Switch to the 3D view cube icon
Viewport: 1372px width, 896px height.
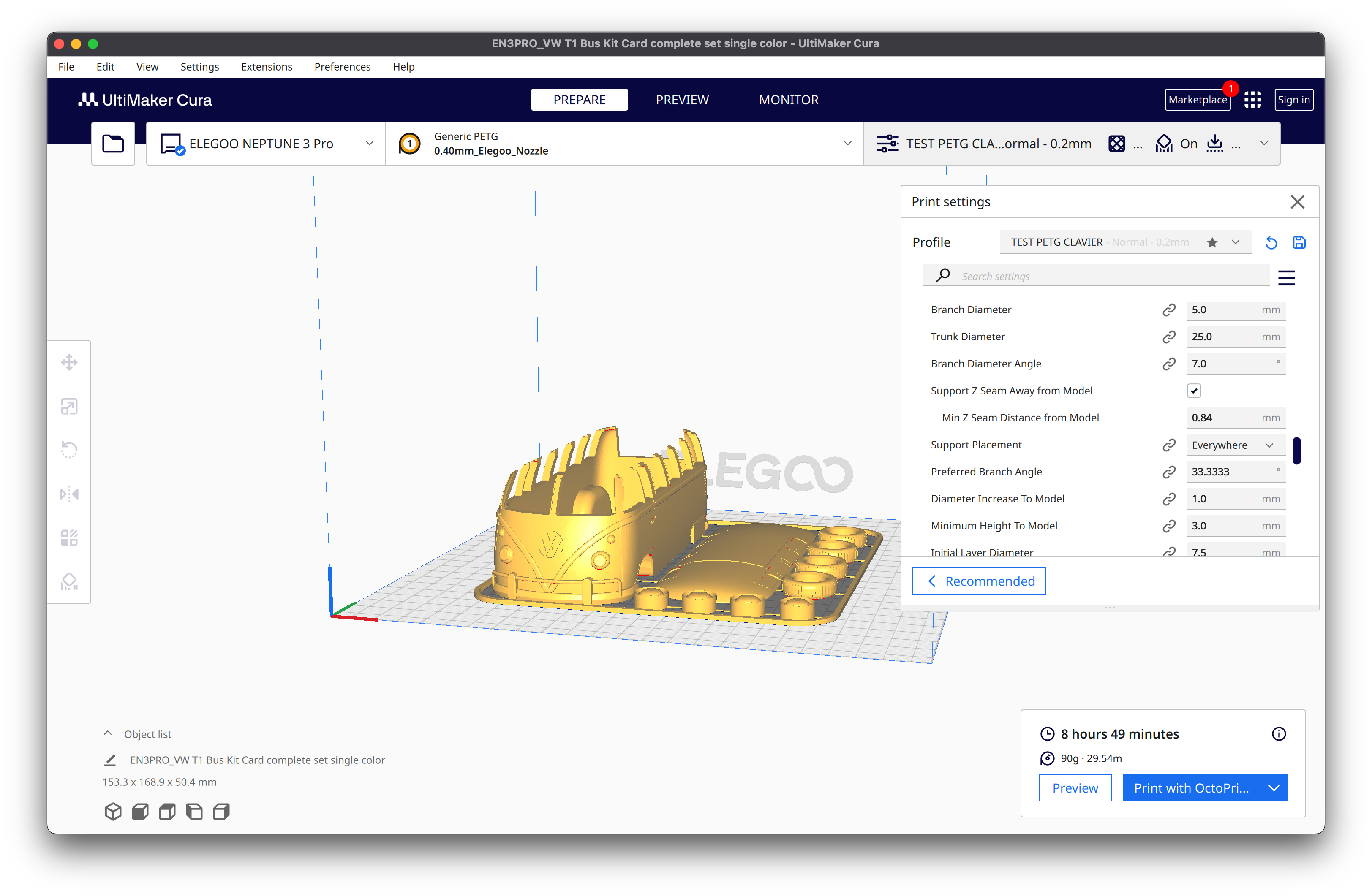[113, 811]
